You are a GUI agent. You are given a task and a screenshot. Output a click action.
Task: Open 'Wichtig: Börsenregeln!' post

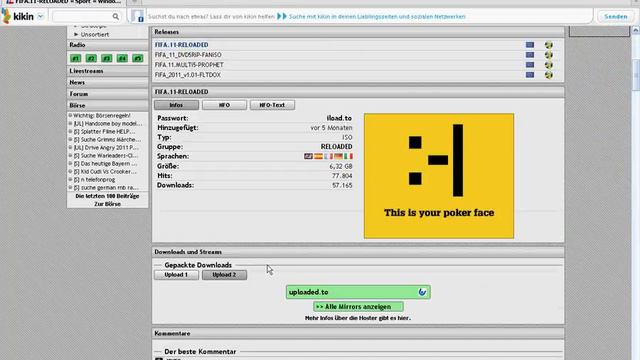coord(102,116)
